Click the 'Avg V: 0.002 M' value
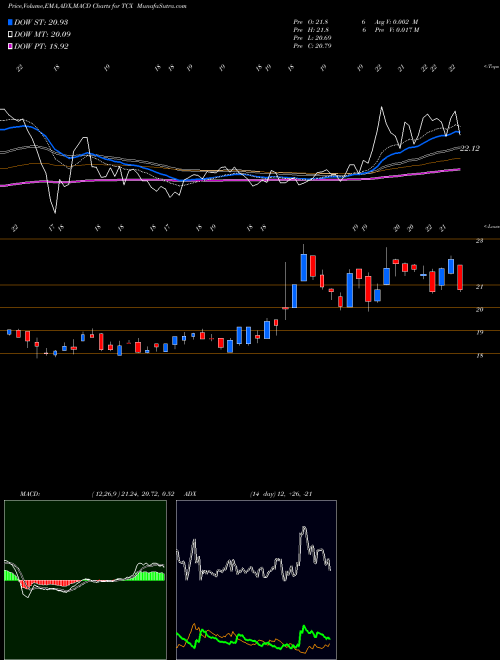This screenshot has width=500, height=660. click(x=396, y=22)
